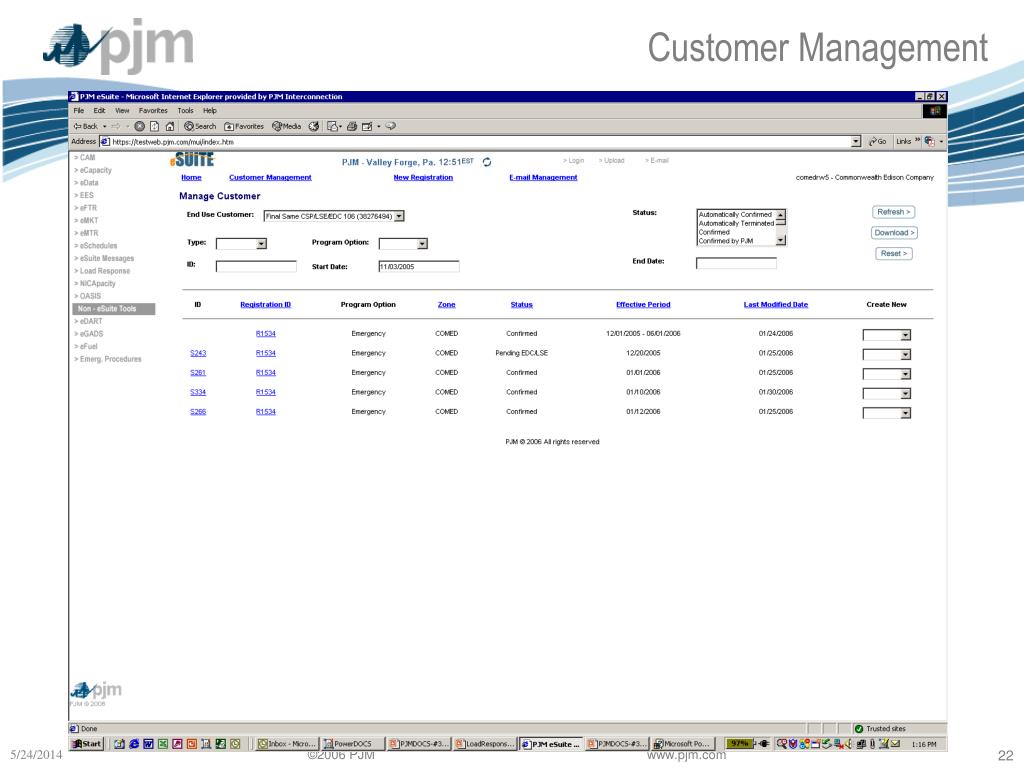Click the Edit page icon in IE toolbar

point(367,126)
